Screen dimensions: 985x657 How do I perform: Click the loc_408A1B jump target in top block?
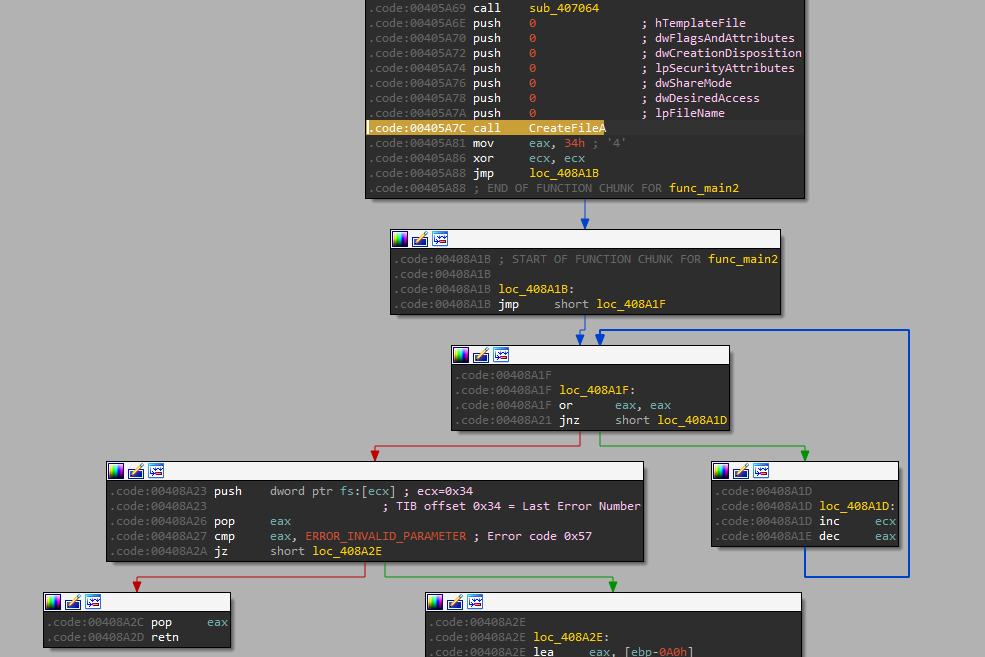[x=562, y=173]
